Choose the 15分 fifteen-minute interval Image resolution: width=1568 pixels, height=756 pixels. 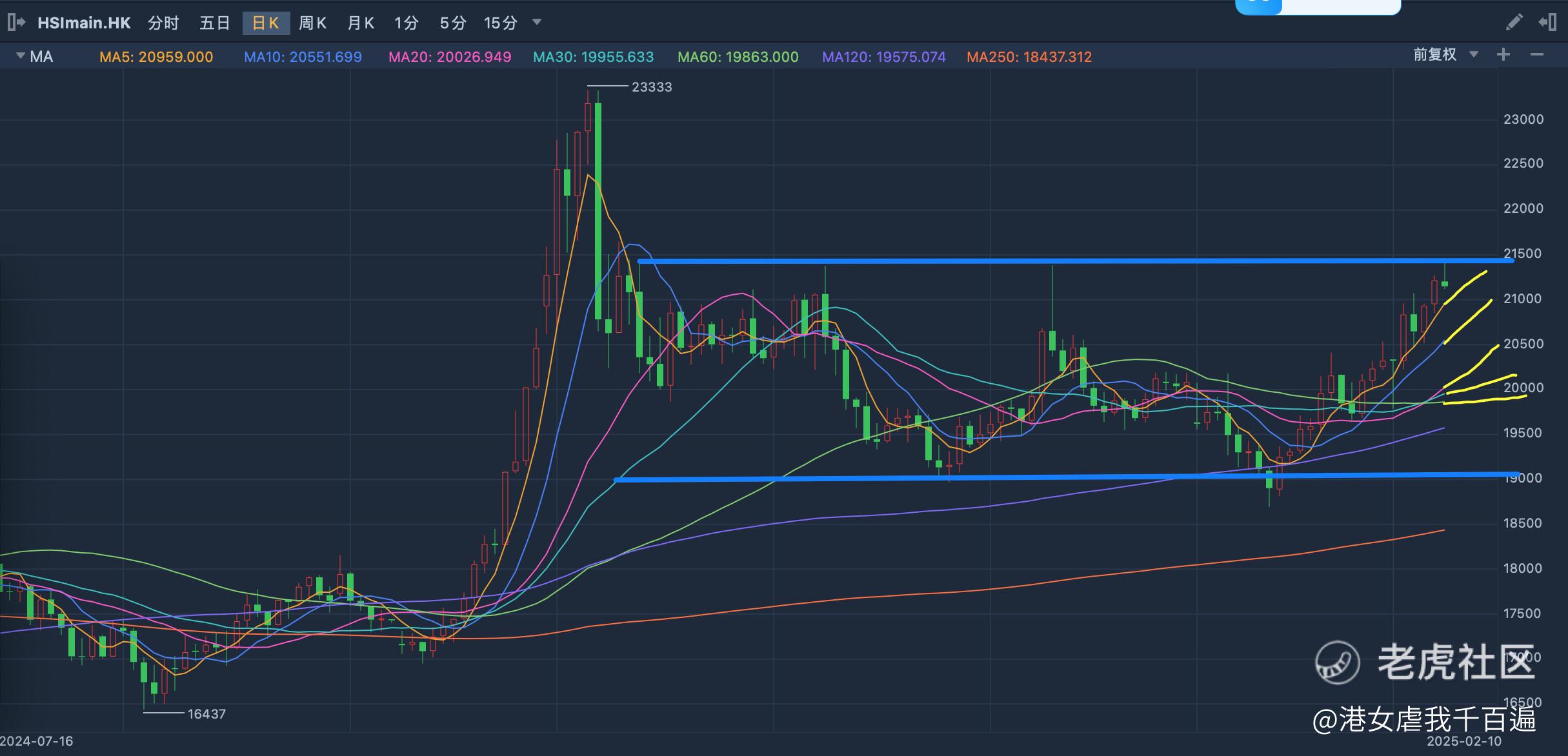501,23
